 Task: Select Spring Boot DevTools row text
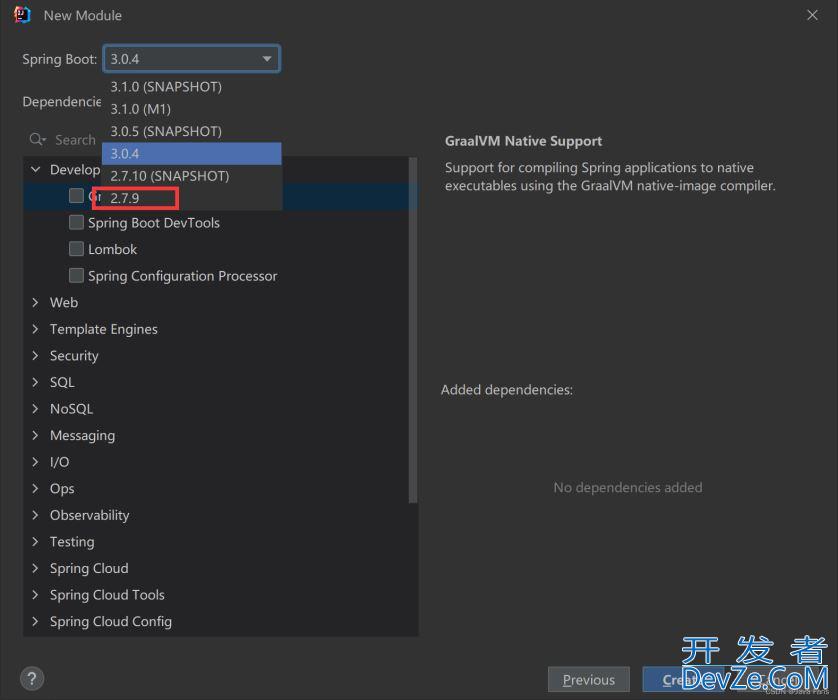(x=154, y=223)
